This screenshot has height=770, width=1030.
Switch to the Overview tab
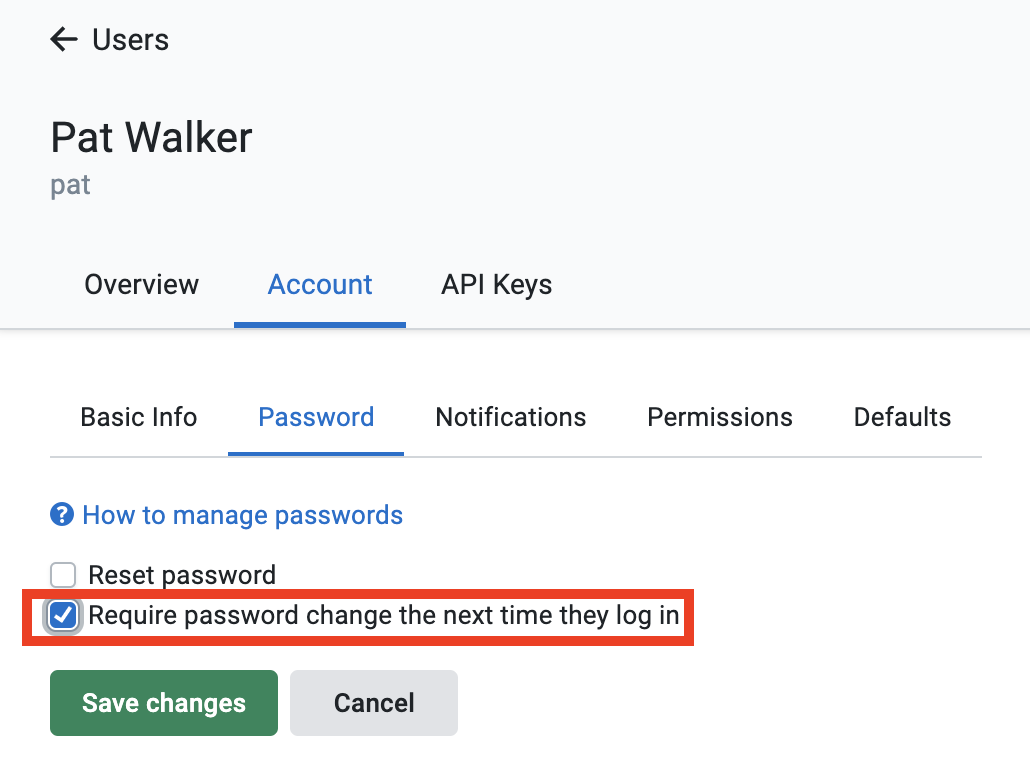[x=141, y=284]
